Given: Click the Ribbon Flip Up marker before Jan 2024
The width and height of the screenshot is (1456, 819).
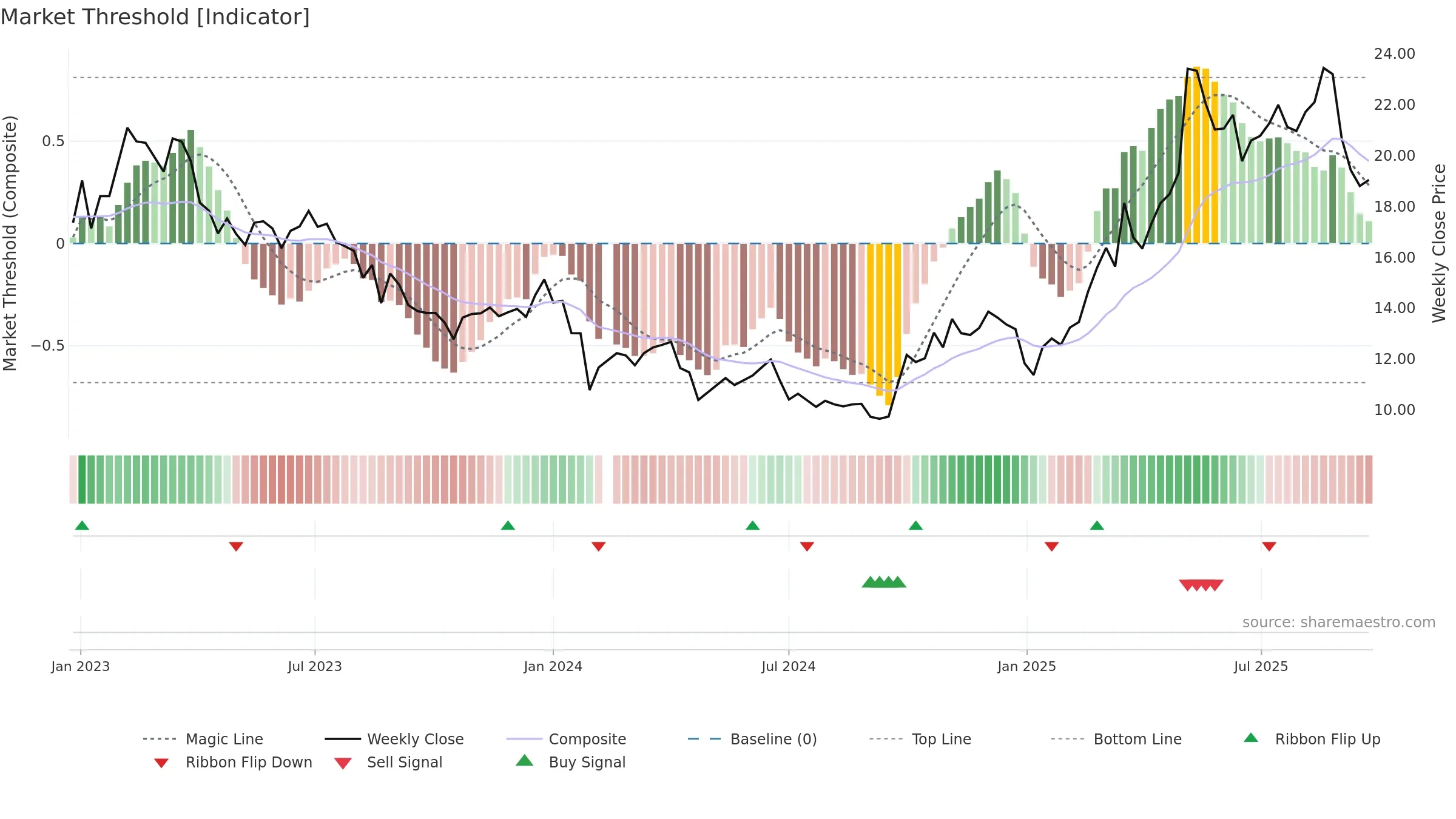Looking at the screenshot, I should (x=508, y=525).
